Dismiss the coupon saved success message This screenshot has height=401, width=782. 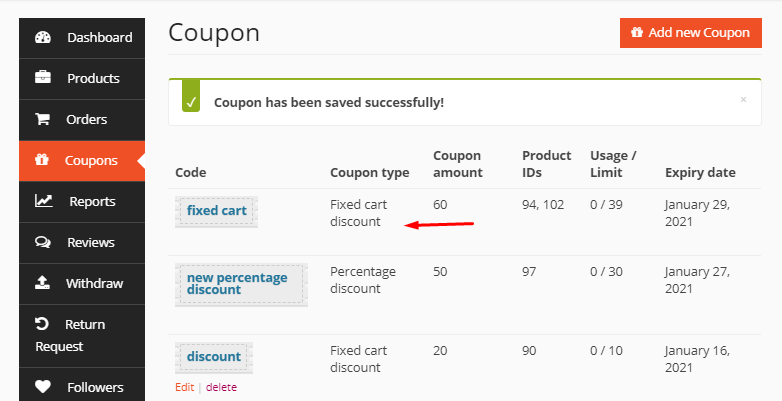(x=743, y=100)
